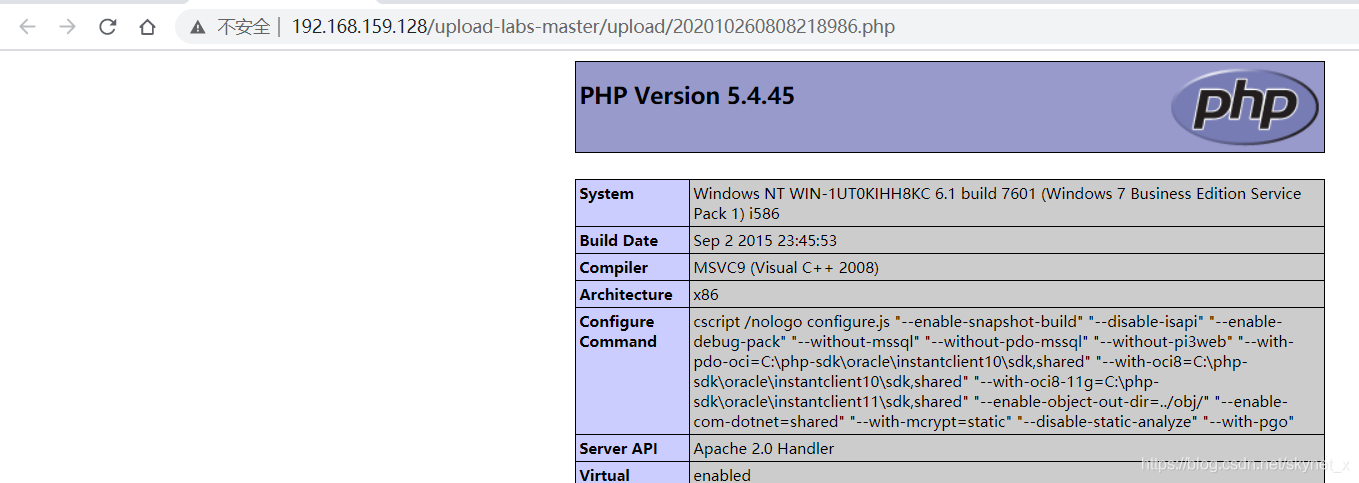Select the Architecture row label
The height and width of the screenshot is (483, 1359).
[626, 295]
